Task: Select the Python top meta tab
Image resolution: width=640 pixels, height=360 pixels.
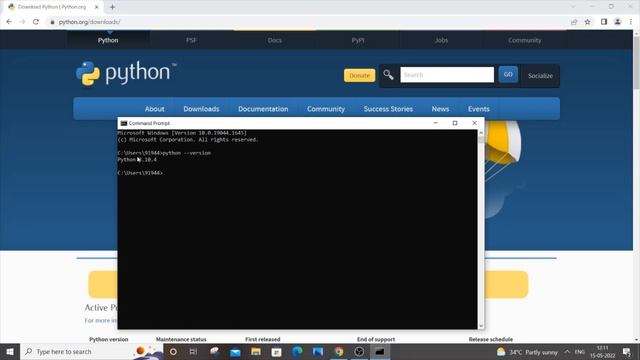Action: tap(108, 40)
